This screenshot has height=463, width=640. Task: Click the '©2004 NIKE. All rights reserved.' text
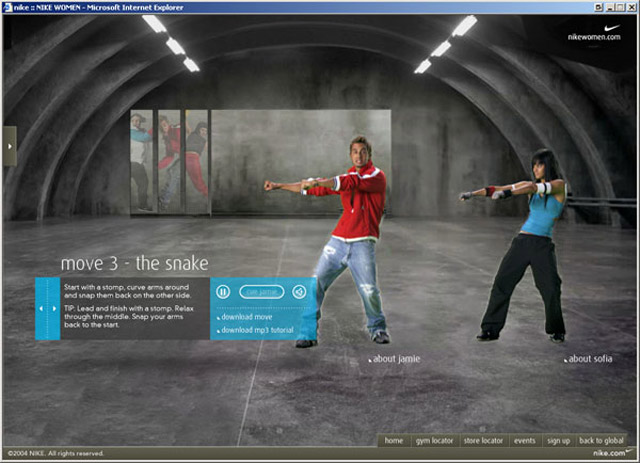(x=56, y=453)
